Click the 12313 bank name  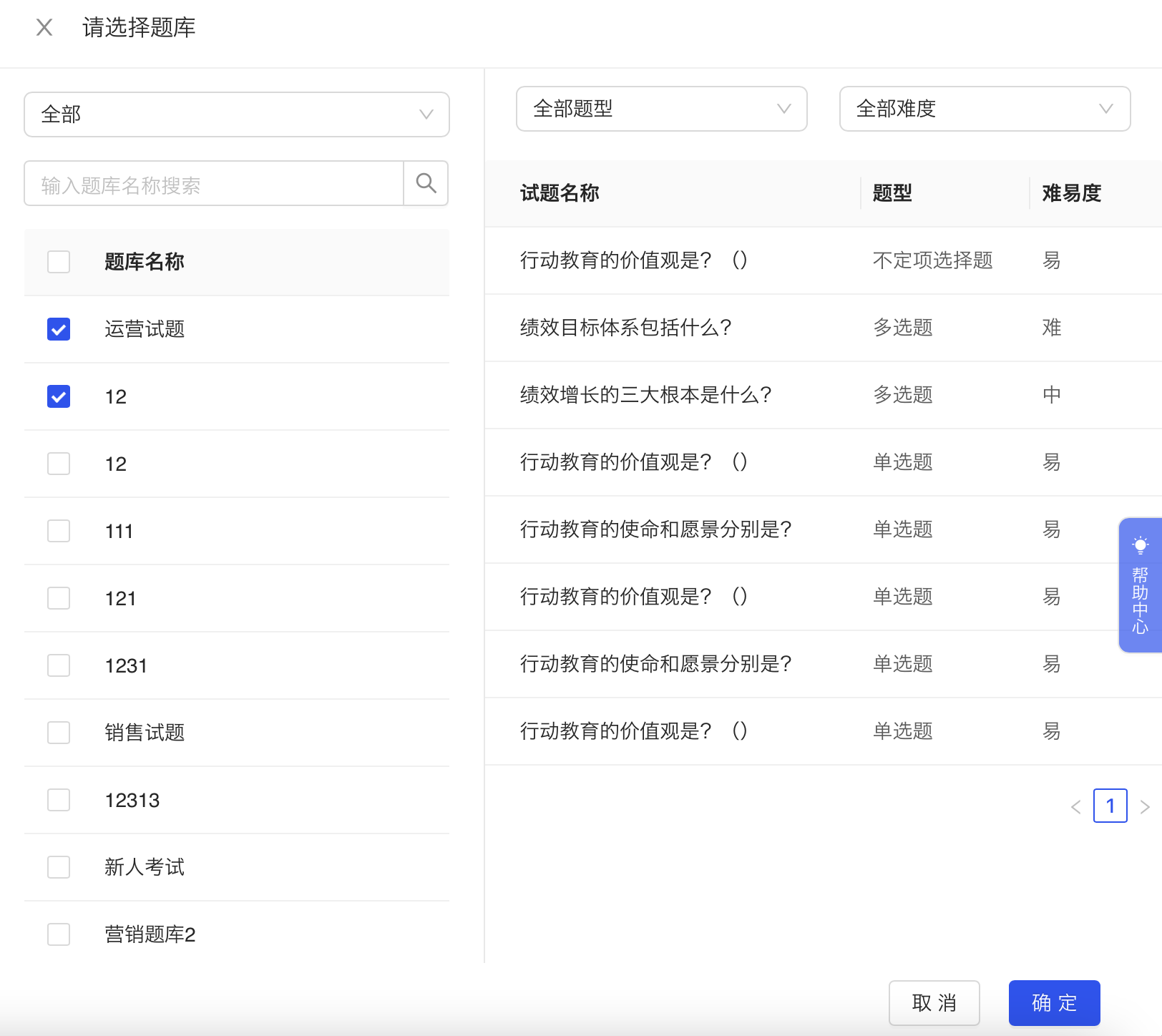[132, 800]
